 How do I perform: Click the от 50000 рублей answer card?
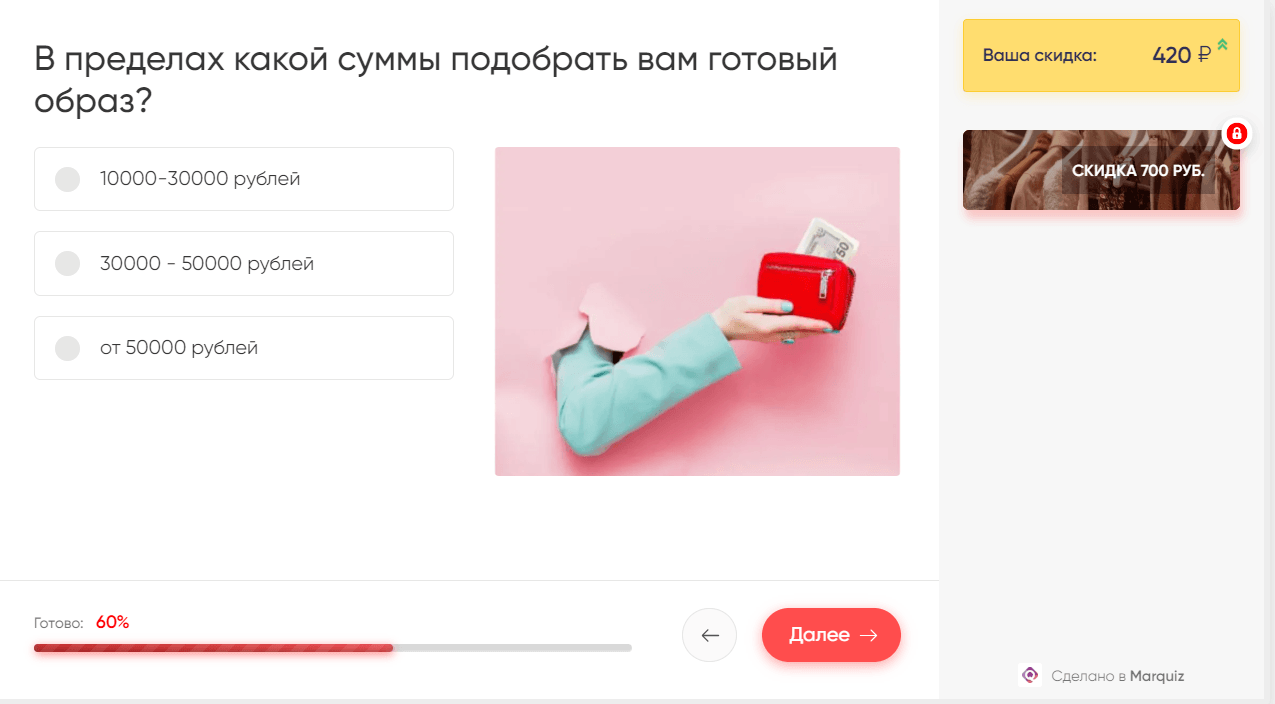coord(244,348)
